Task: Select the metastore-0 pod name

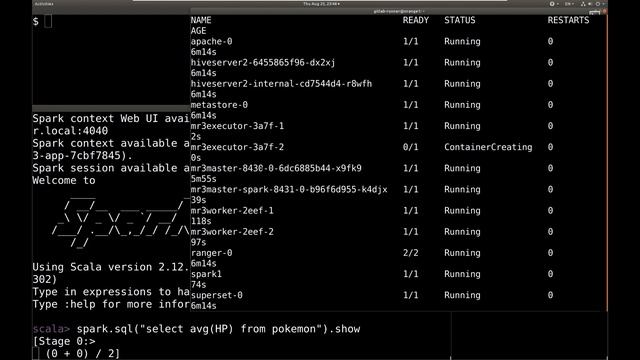Action: tap(219, 105)
